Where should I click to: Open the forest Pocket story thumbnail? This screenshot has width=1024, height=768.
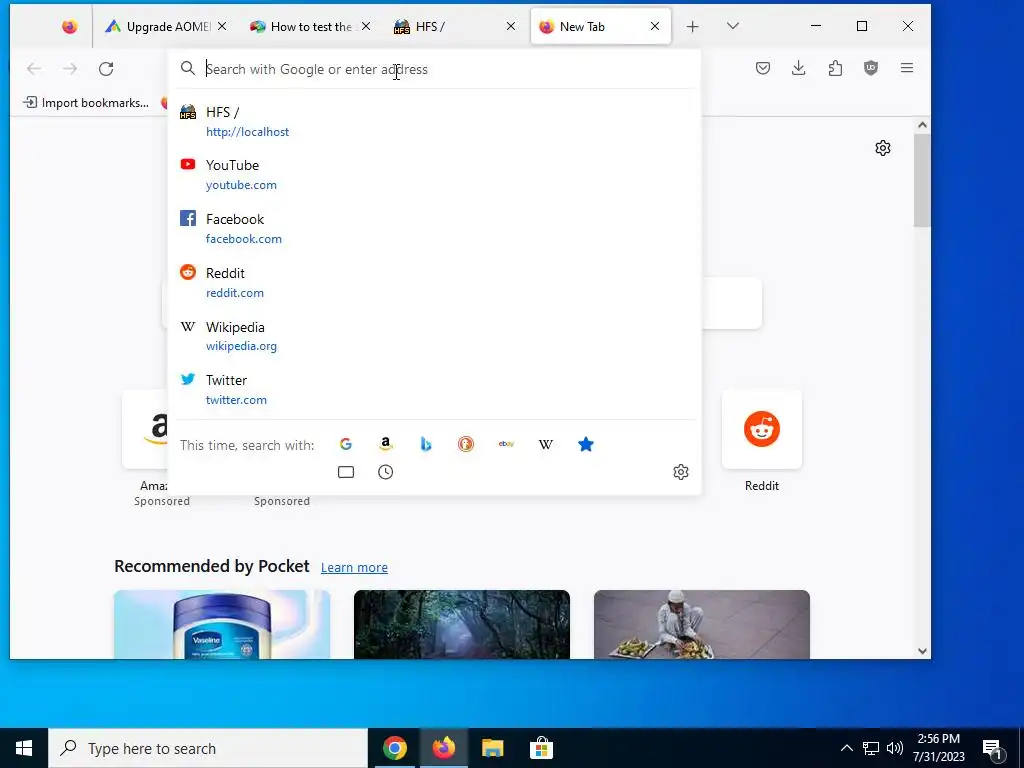[x=462, y=624]
